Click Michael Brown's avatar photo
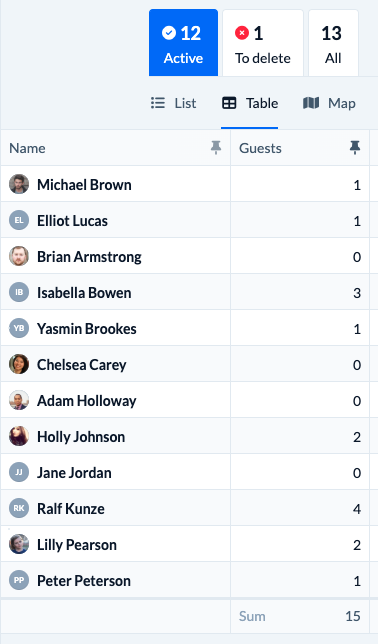Image resolution: width=378 pixels, height=644 pixels. pyautogui.click(x=19, y=184)
